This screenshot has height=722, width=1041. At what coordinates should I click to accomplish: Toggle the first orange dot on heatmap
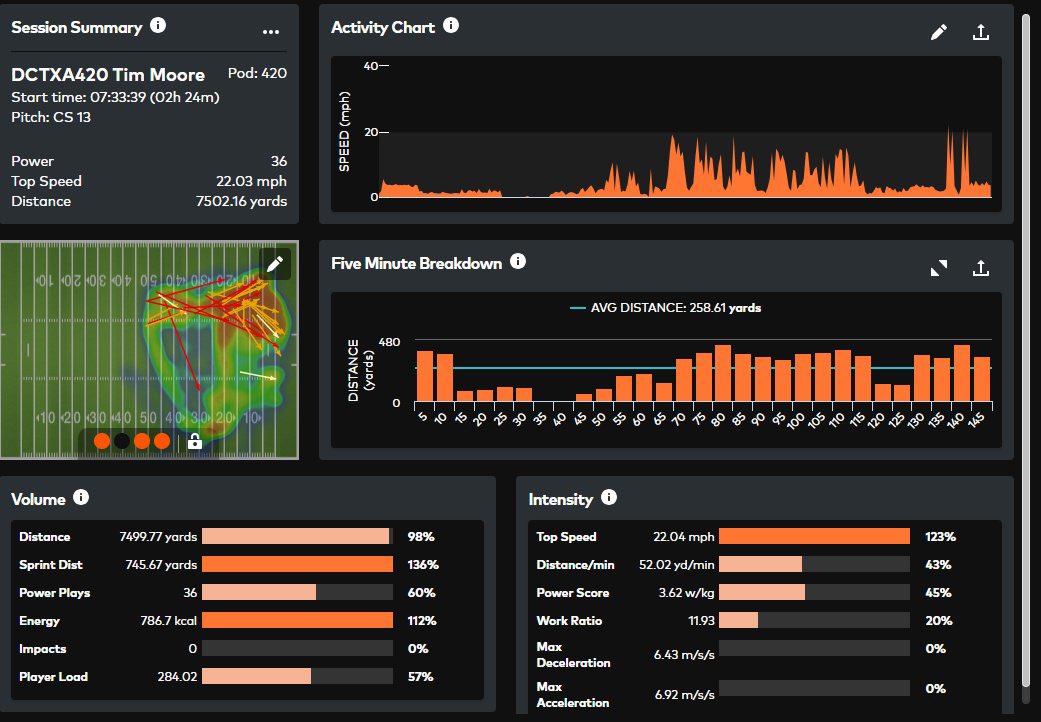[102, 441]
